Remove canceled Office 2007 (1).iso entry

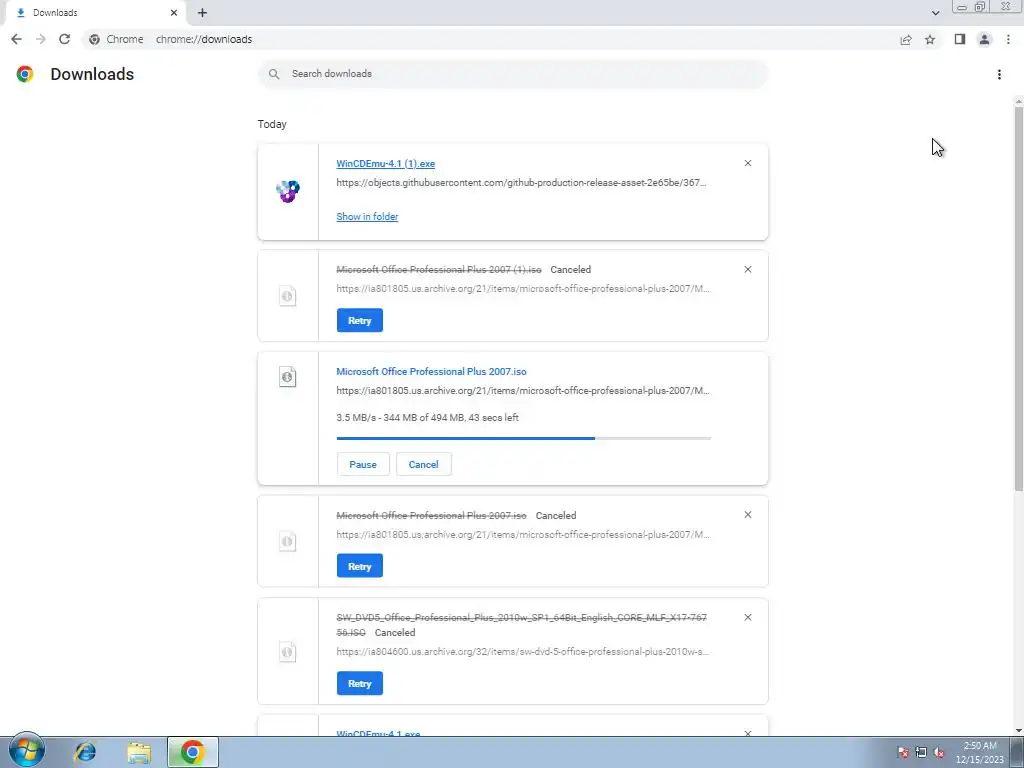click(748, 269)
